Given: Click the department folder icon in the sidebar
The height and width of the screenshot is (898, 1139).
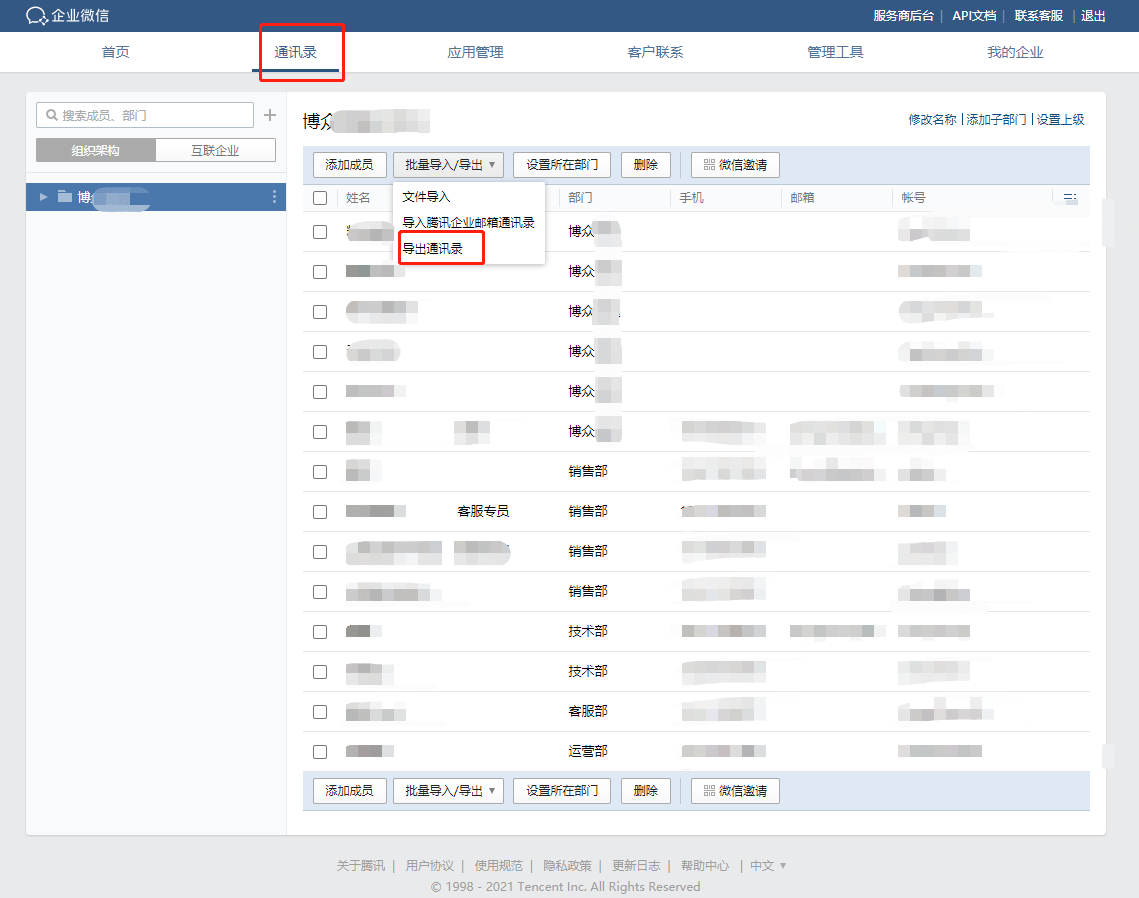Looking at the screenshot, I should coord(60,197).
